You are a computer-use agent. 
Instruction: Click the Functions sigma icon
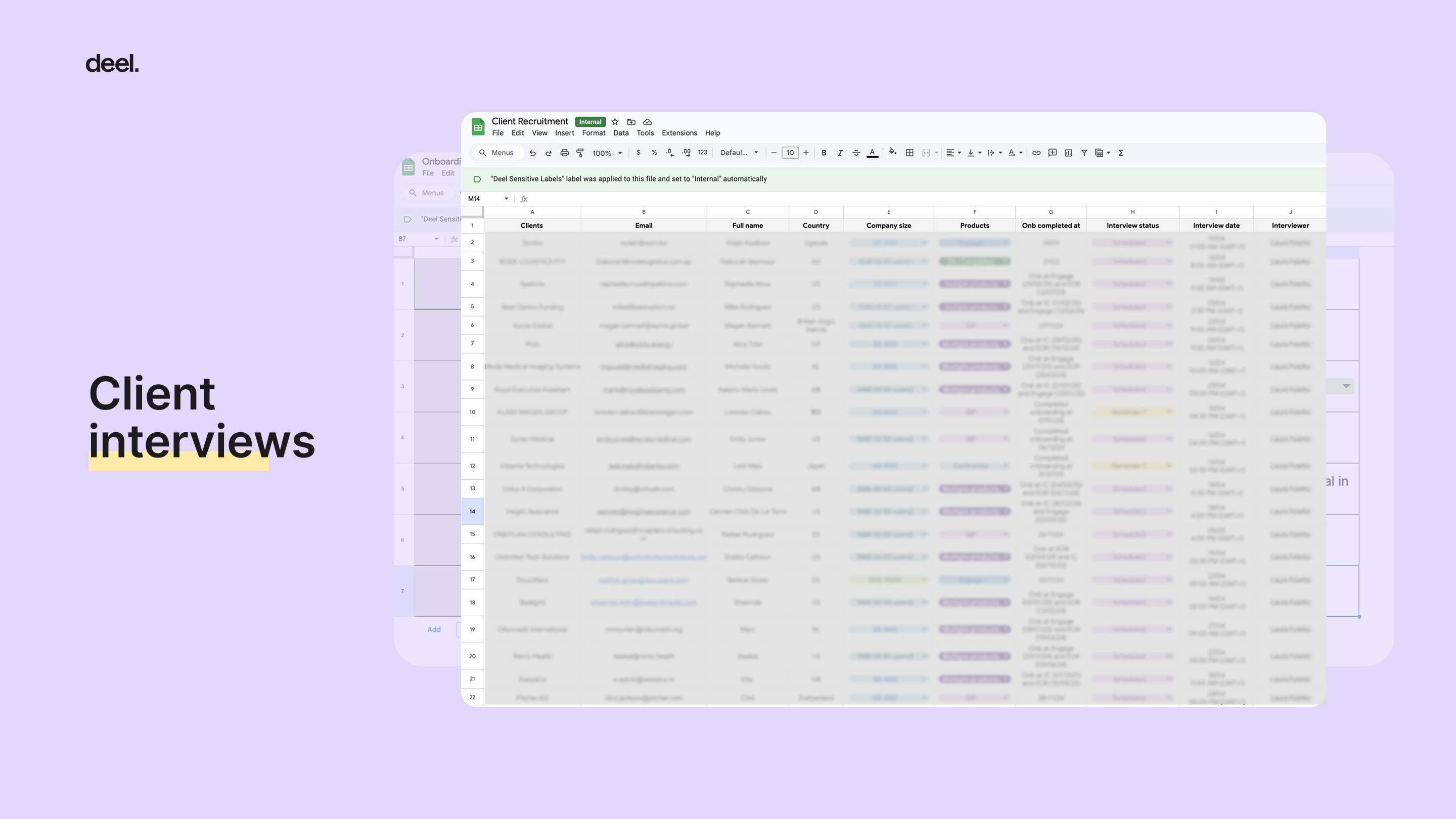tap(1121, 153)
